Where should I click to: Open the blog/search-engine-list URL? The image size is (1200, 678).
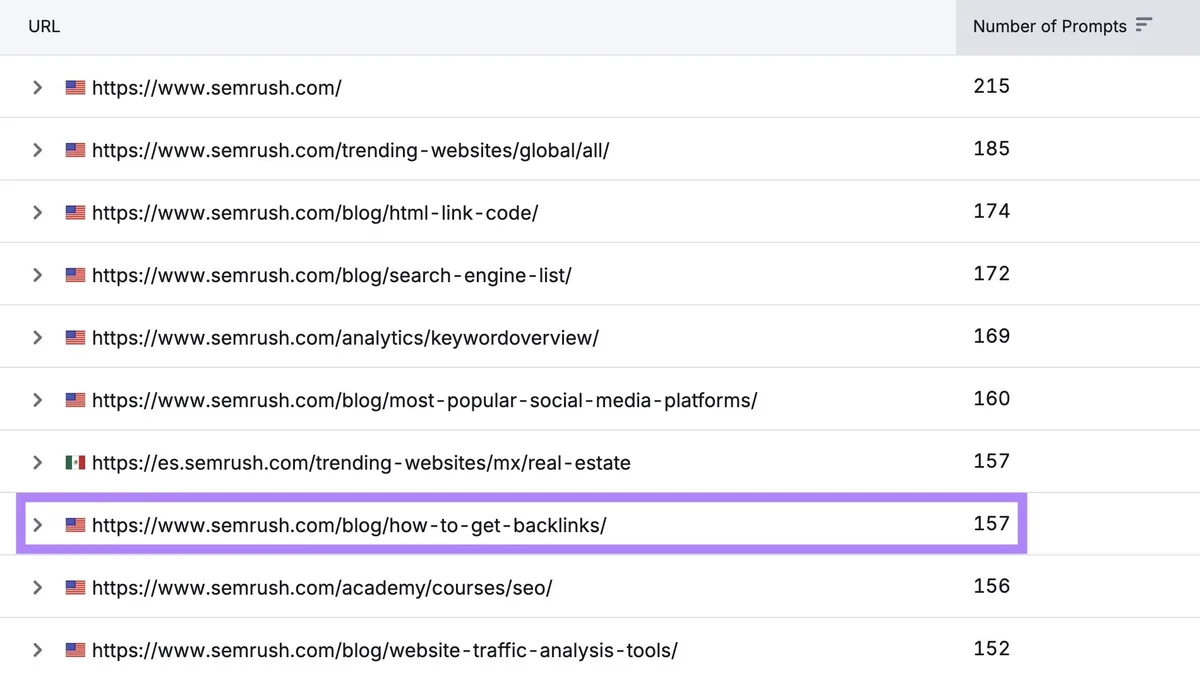click(x=332, y=275)
